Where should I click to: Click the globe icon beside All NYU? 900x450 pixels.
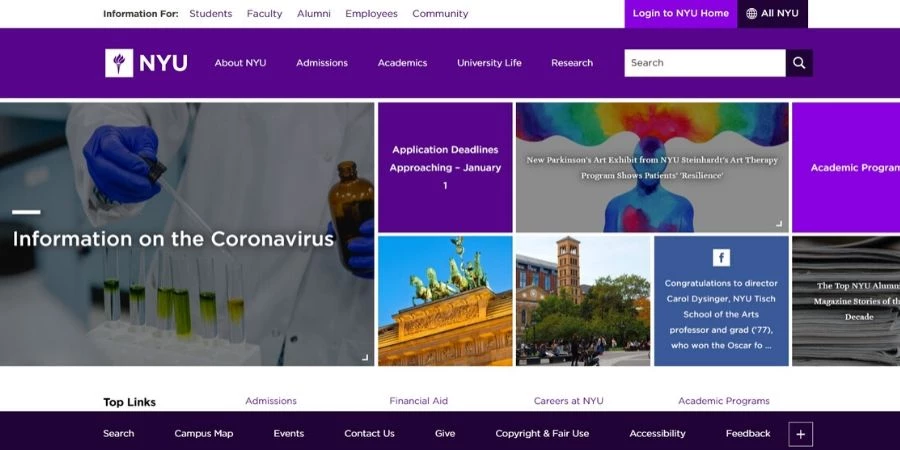(x=751, y=13)
